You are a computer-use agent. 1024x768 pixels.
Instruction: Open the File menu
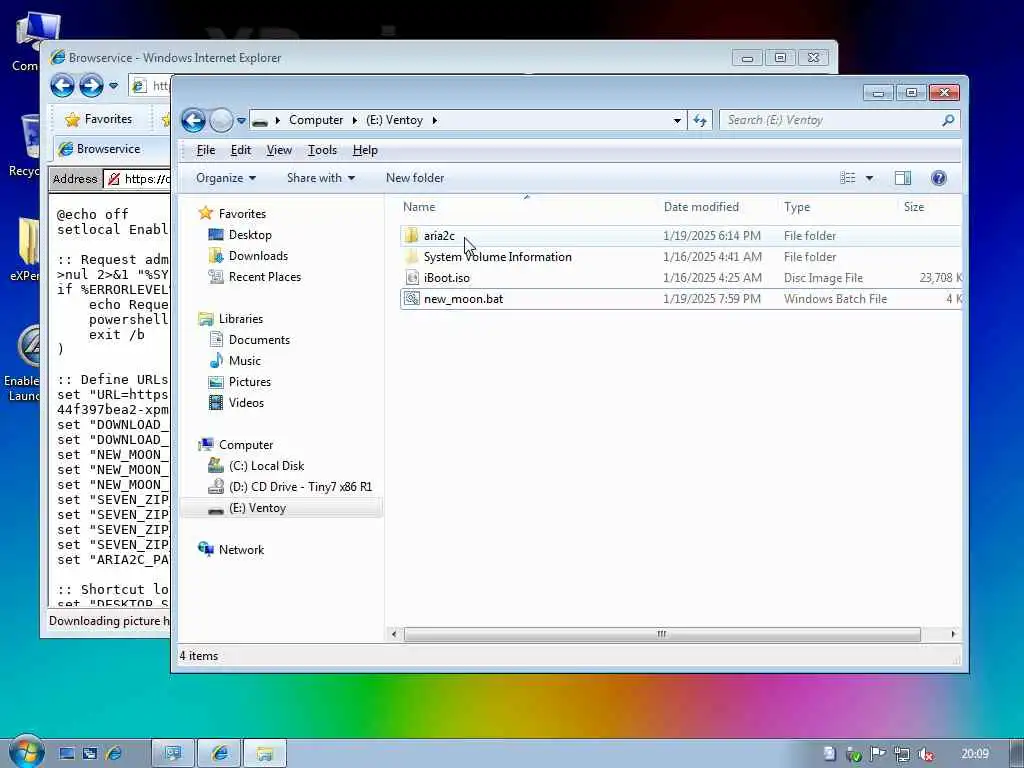click(x=206, y=150)
